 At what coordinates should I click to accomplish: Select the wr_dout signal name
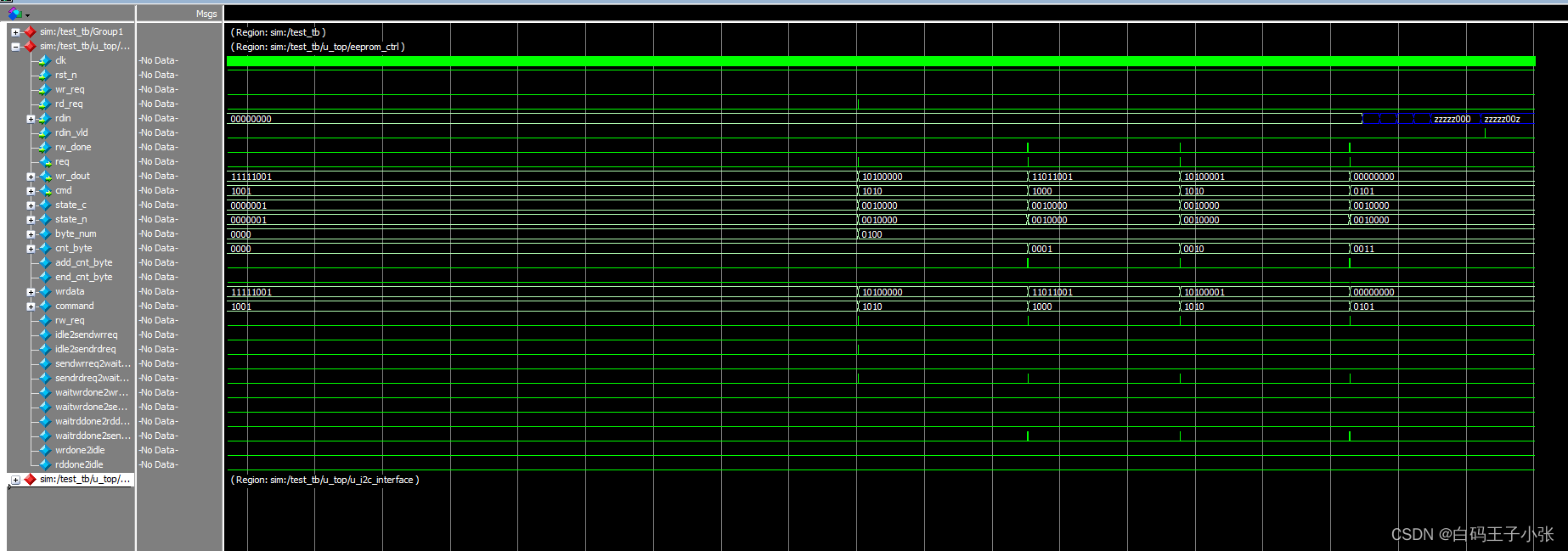point(72,176)
